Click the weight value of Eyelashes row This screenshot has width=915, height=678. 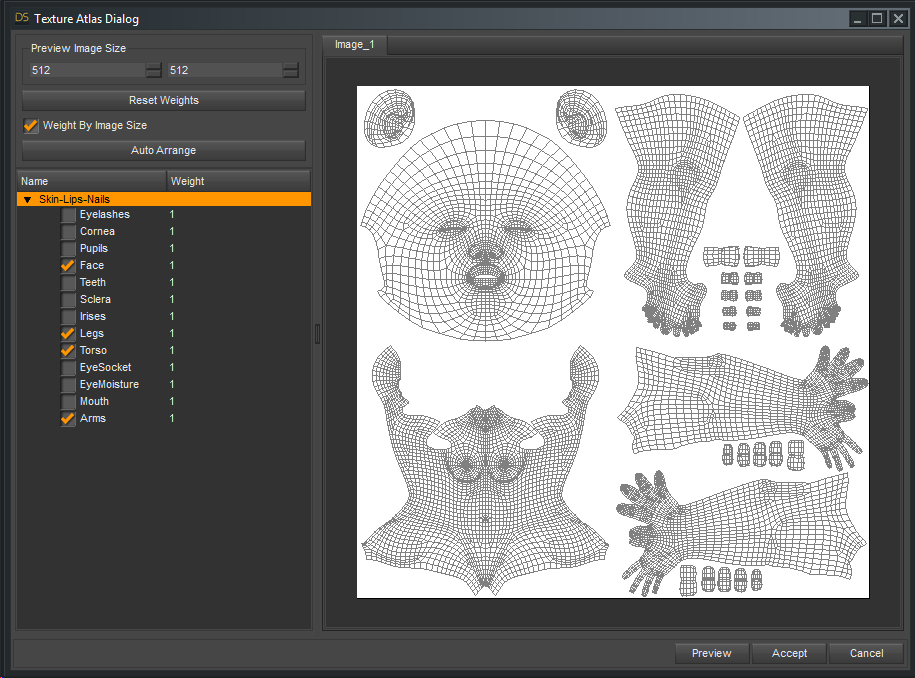click(172, 215)
